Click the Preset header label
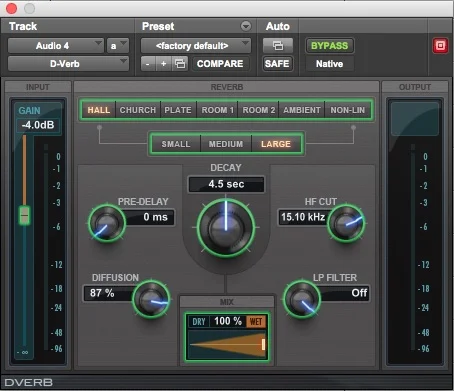Image resolution: width=454 pixels, height=391 pixels. (158, 26)
